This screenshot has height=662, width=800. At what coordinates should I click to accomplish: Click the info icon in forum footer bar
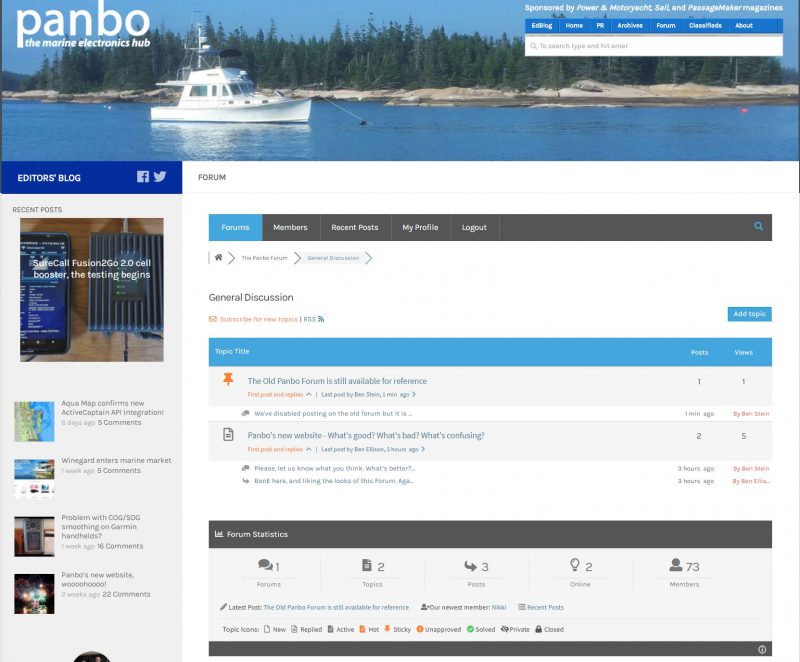(x=762, y=649)
